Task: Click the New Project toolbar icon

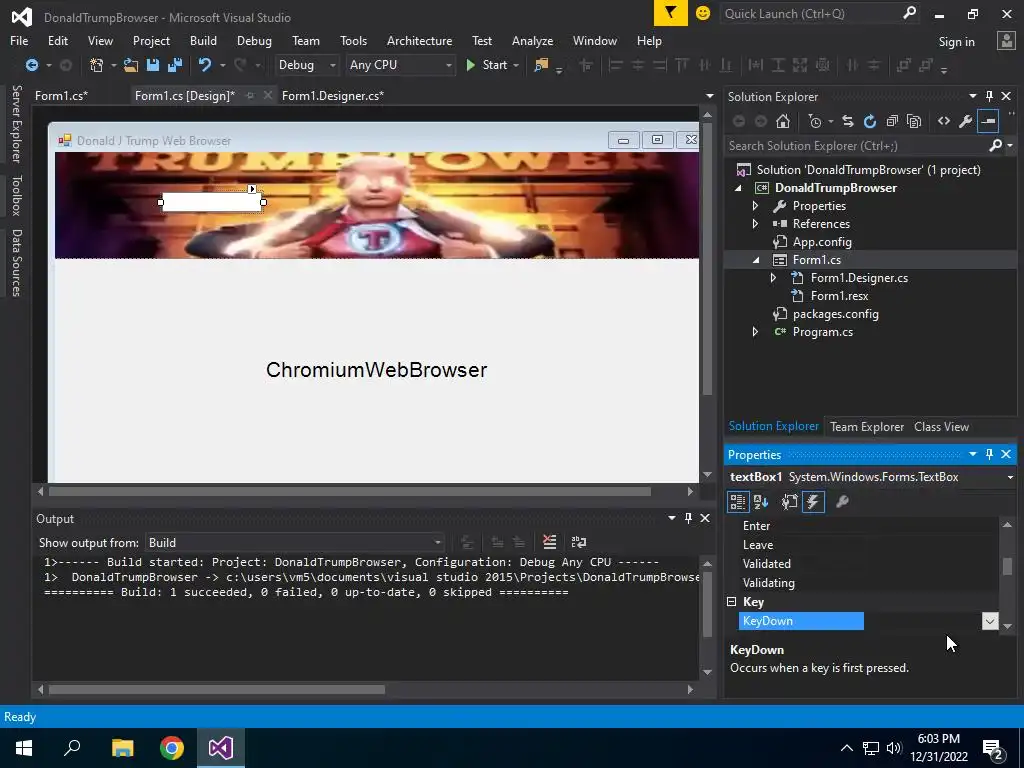Action: point(97,65)
